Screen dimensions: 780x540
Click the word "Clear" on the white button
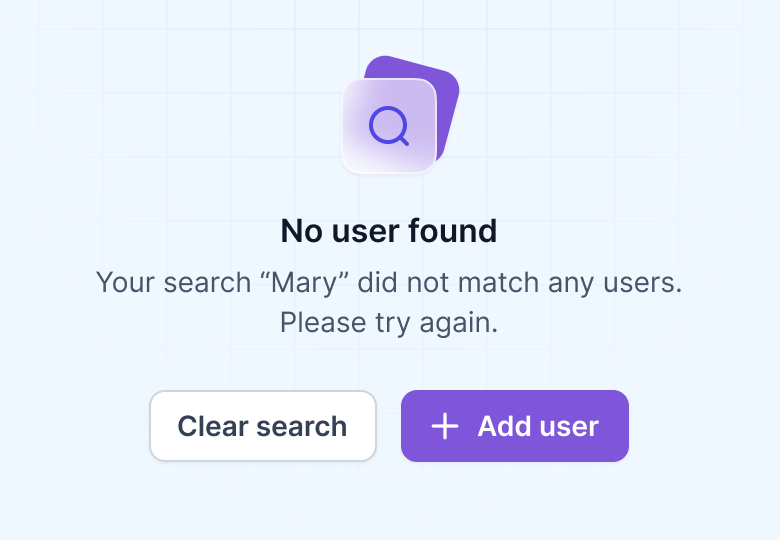tap(213, 426)
